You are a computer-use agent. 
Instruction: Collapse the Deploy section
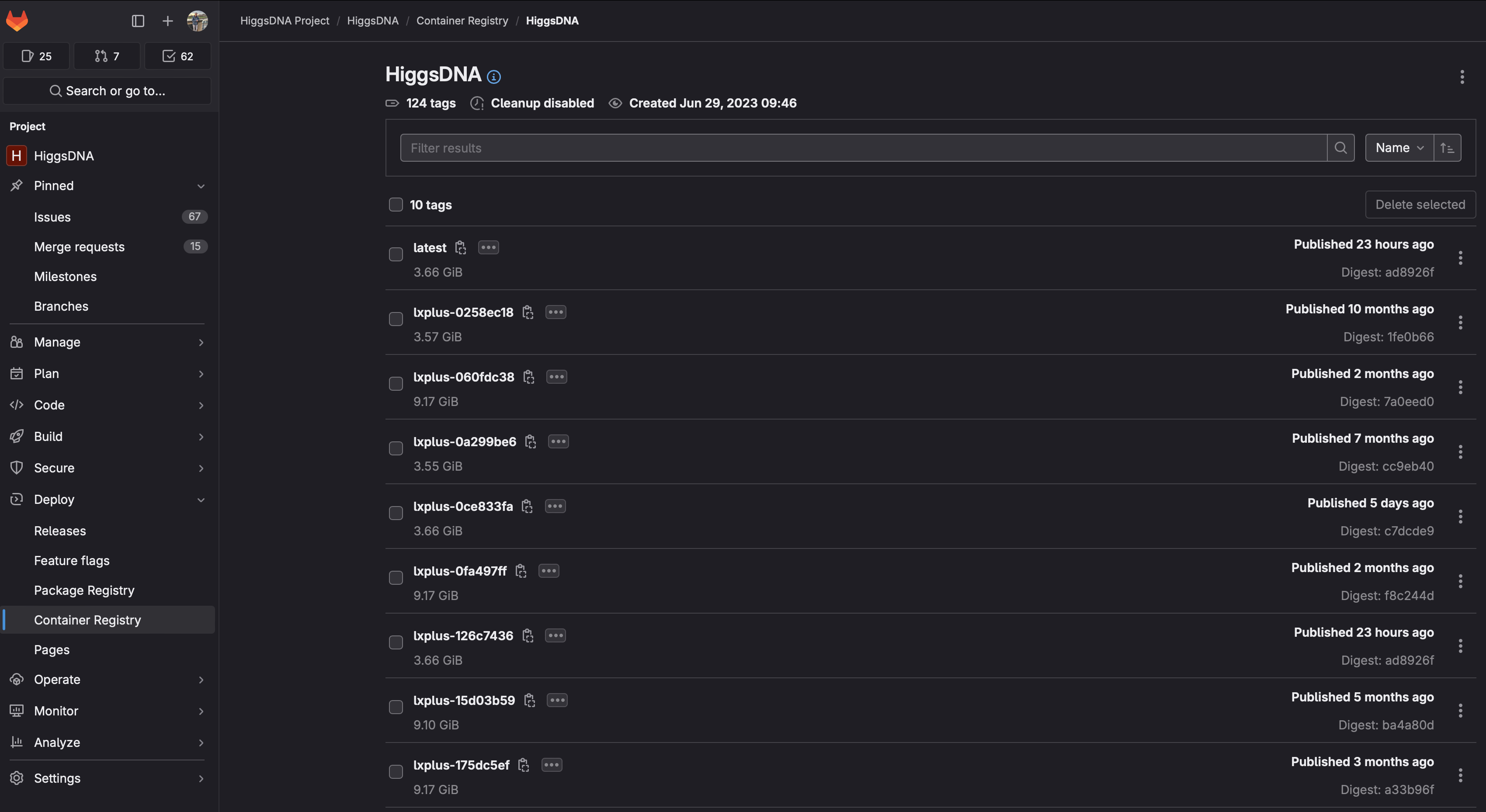point(107,499)
